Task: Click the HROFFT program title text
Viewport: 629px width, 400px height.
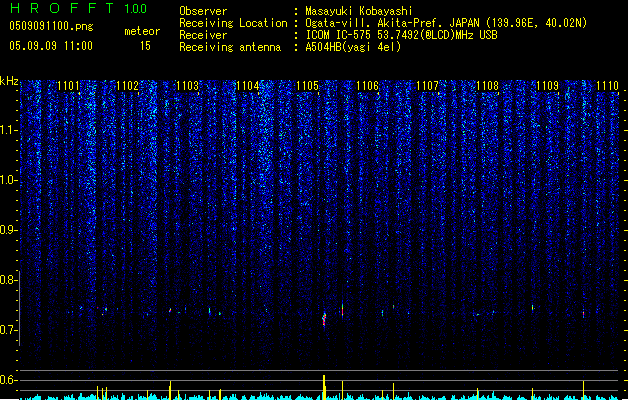Action: click(62, 8)
